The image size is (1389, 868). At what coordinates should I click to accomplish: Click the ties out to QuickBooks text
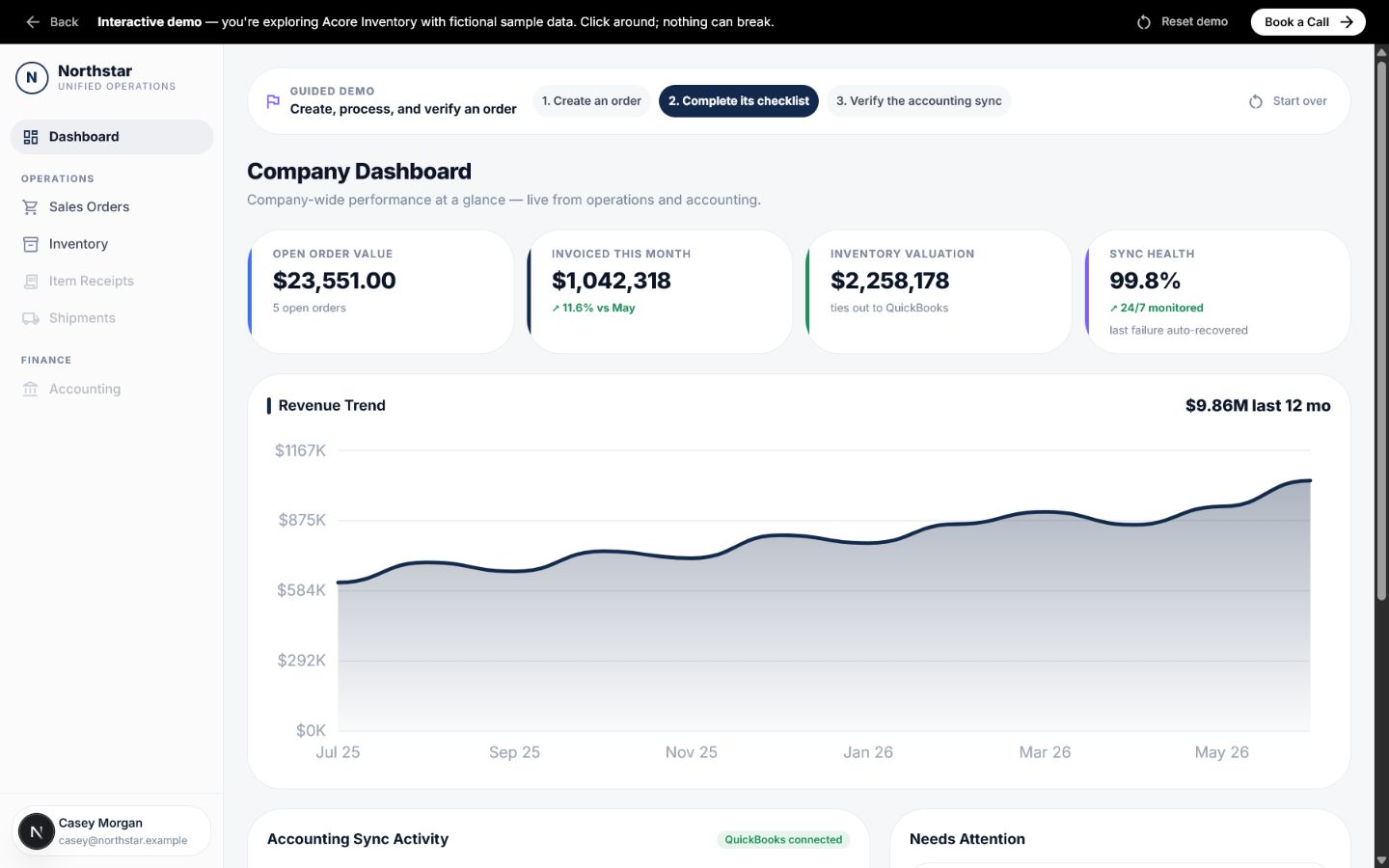(x=889, y=308)
